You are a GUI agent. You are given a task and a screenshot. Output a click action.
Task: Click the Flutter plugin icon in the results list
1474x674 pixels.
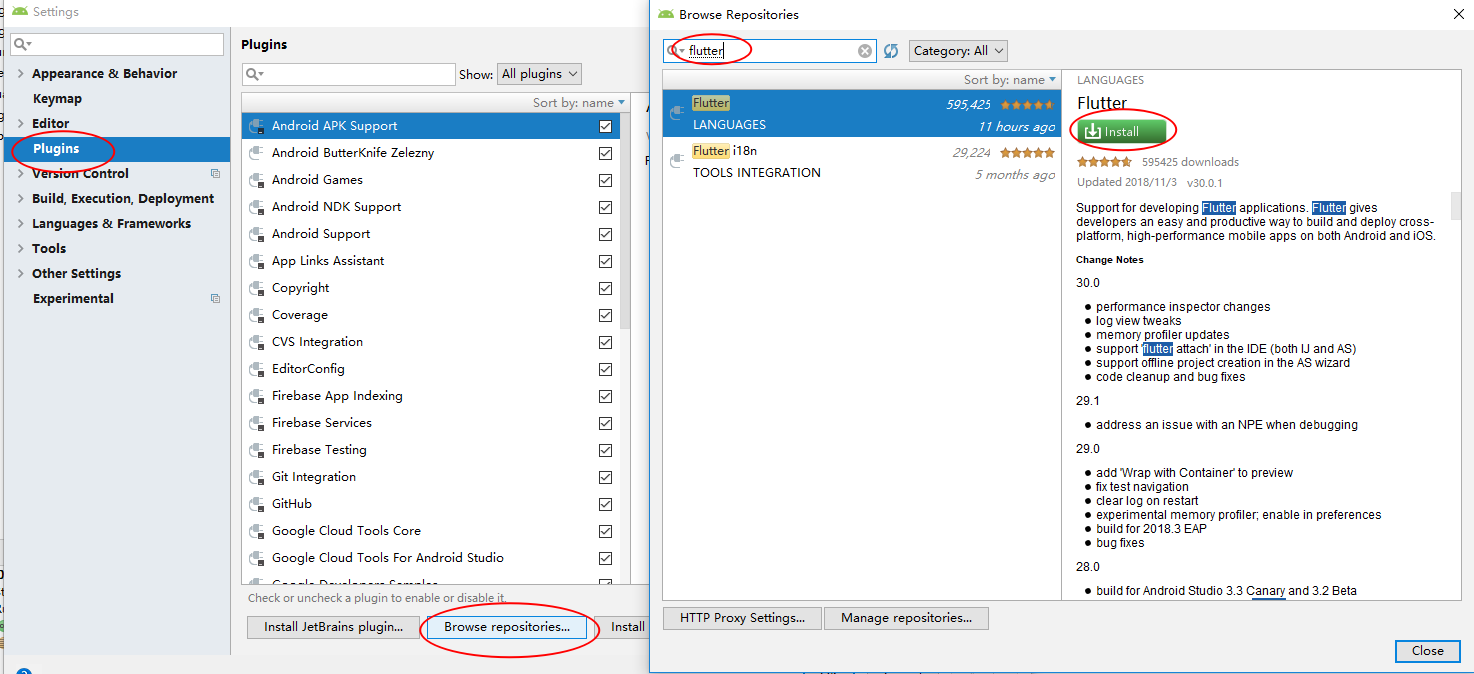pyautogui.click(x=677, y=113)
